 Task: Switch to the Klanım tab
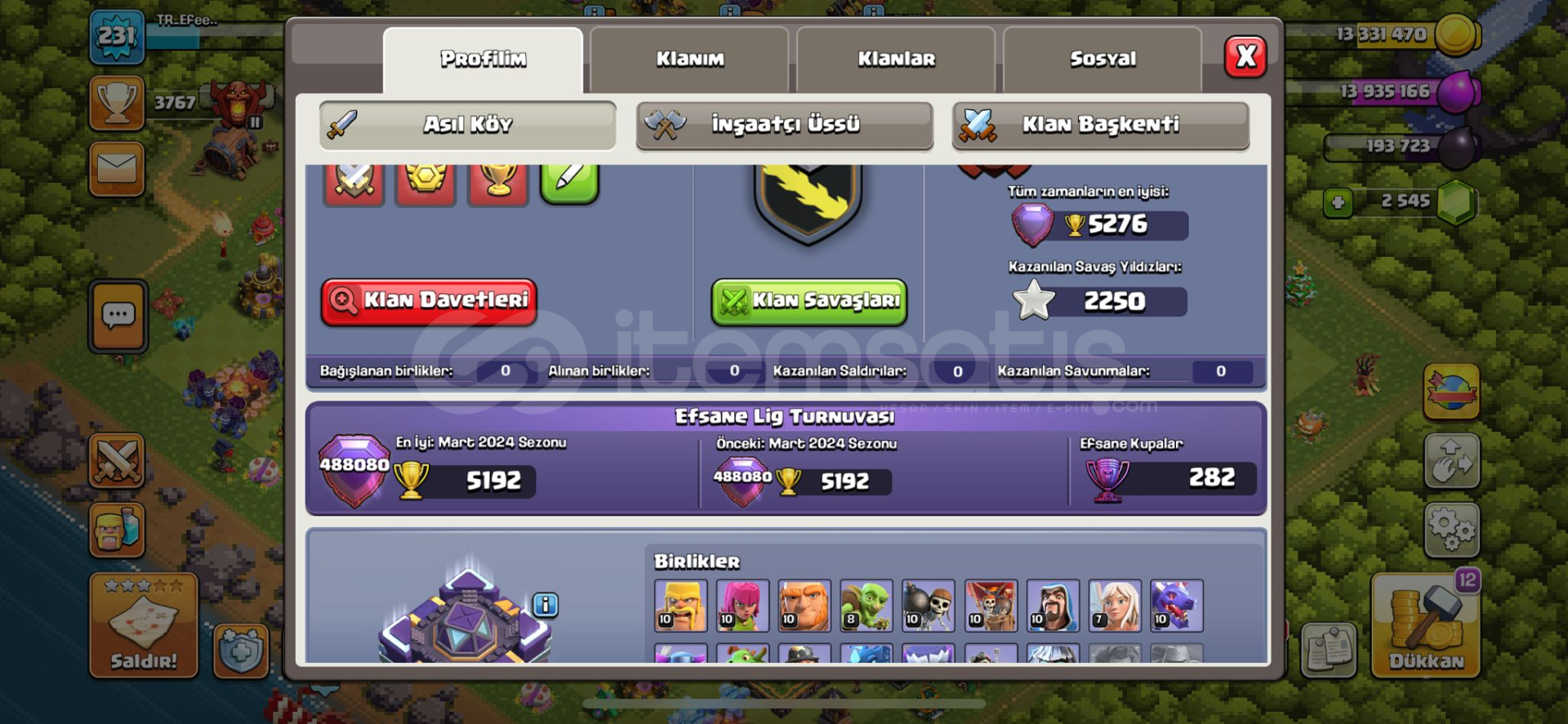689,60
